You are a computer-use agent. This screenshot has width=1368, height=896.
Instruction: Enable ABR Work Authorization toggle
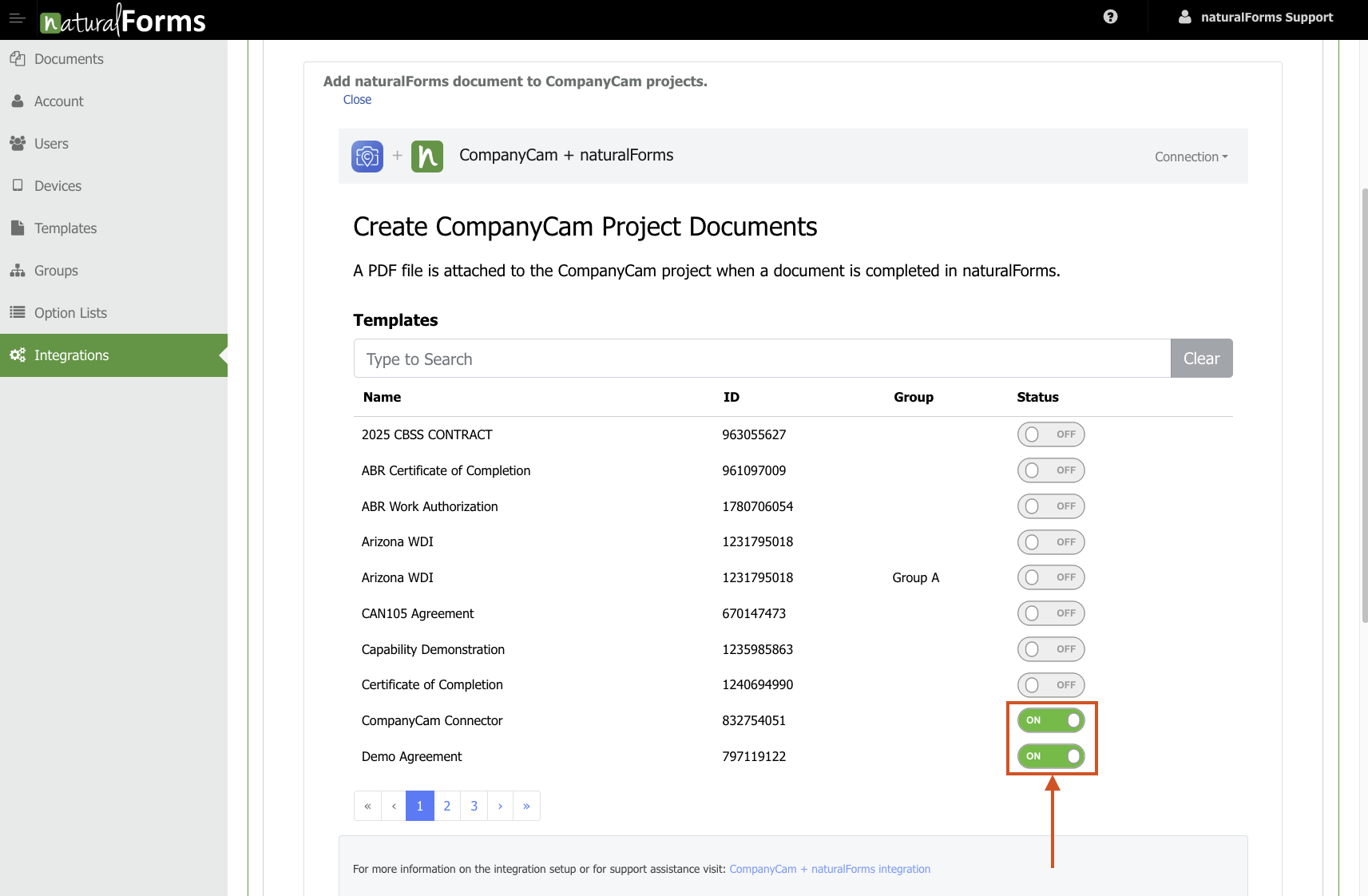(1051, 506)
